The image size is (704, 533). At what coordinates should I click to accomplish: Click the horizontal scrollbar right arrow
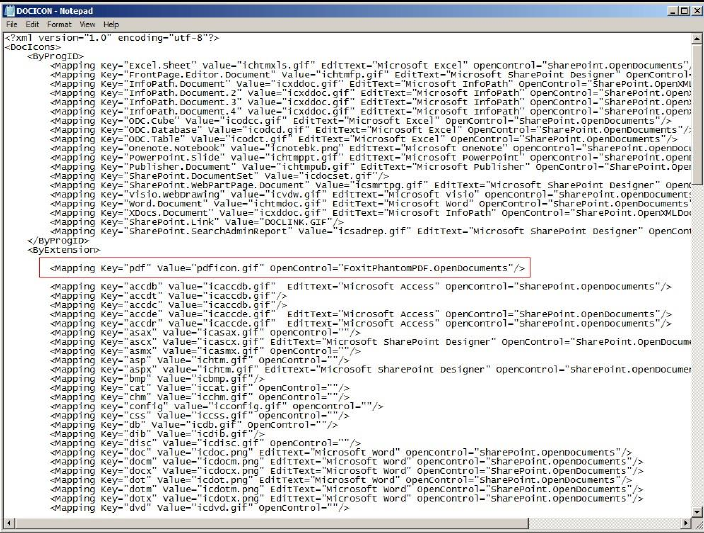(x=686, y=523)
